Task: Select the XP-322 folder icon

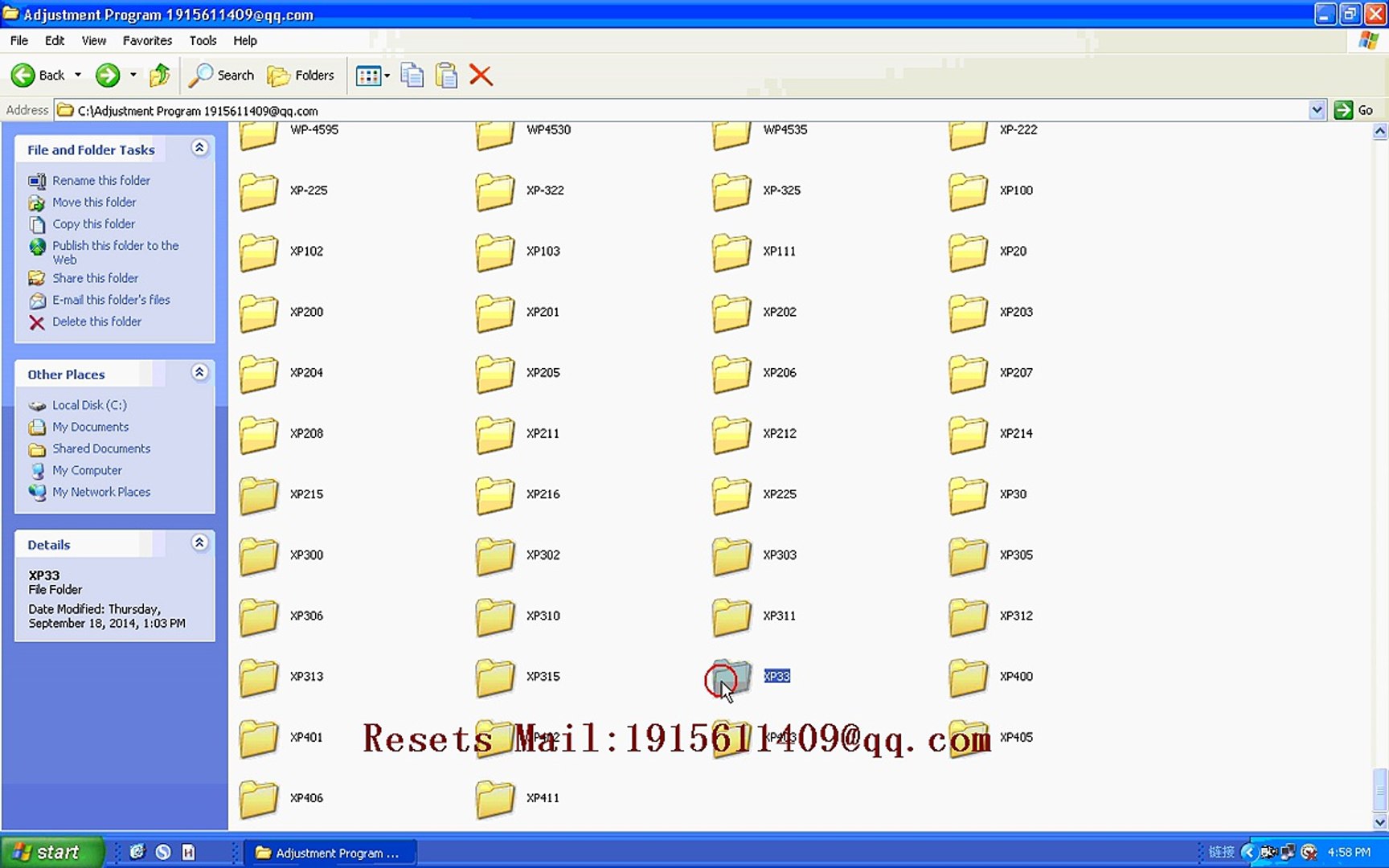Action: (495, 191)
